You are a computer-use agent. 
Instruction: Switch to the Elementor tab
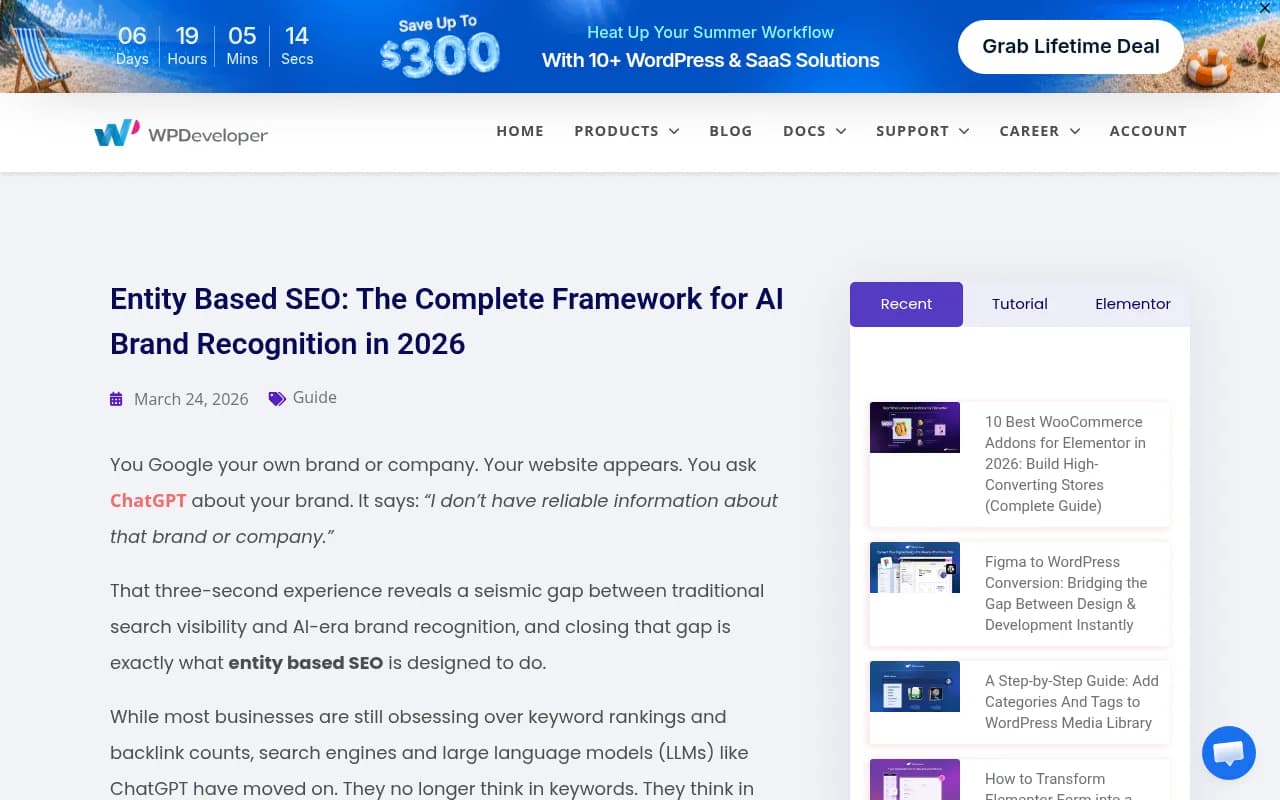point(1132,304)
